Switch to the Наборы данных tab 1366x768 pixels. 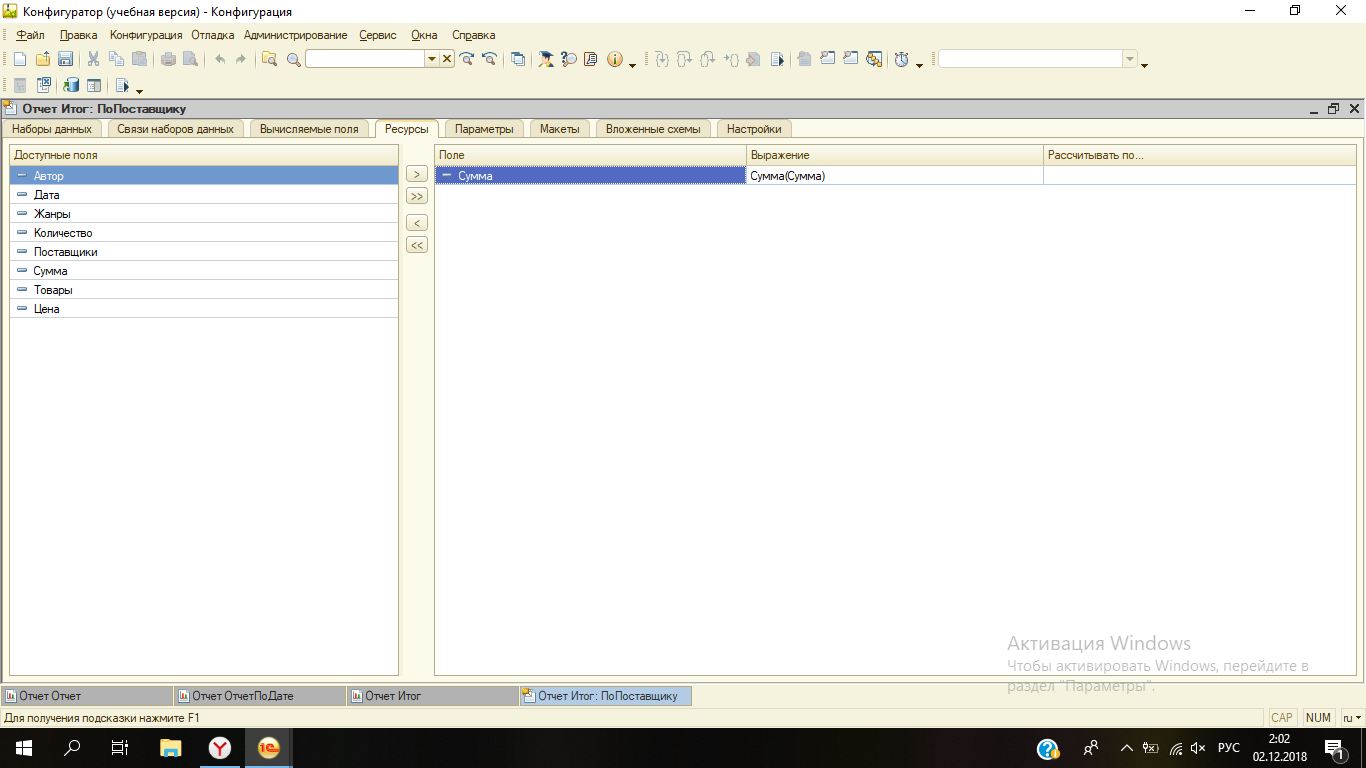pos(52,129)
